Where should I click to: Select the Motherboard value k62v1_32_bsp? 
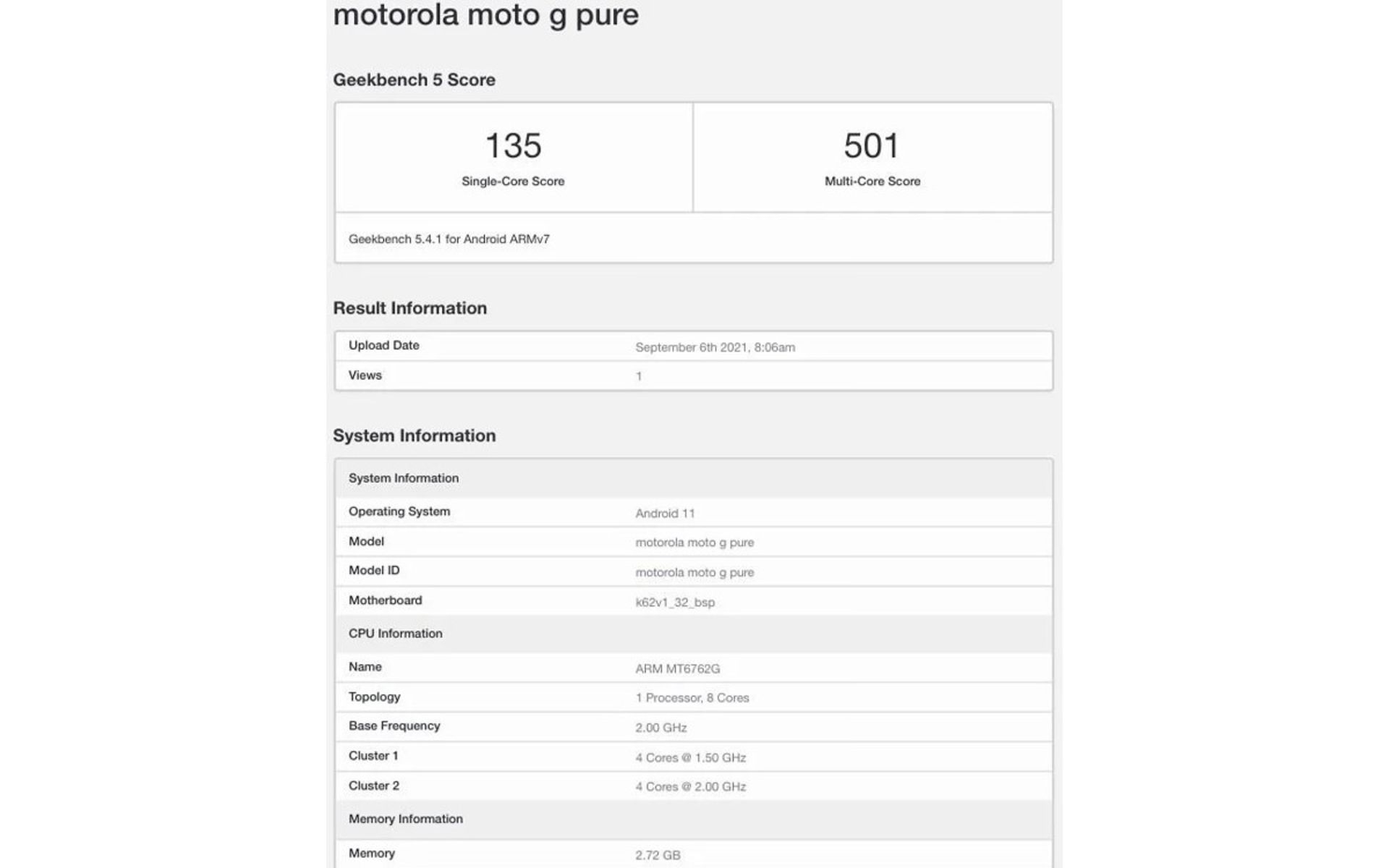pyautogui.click(x=675, y=602)
